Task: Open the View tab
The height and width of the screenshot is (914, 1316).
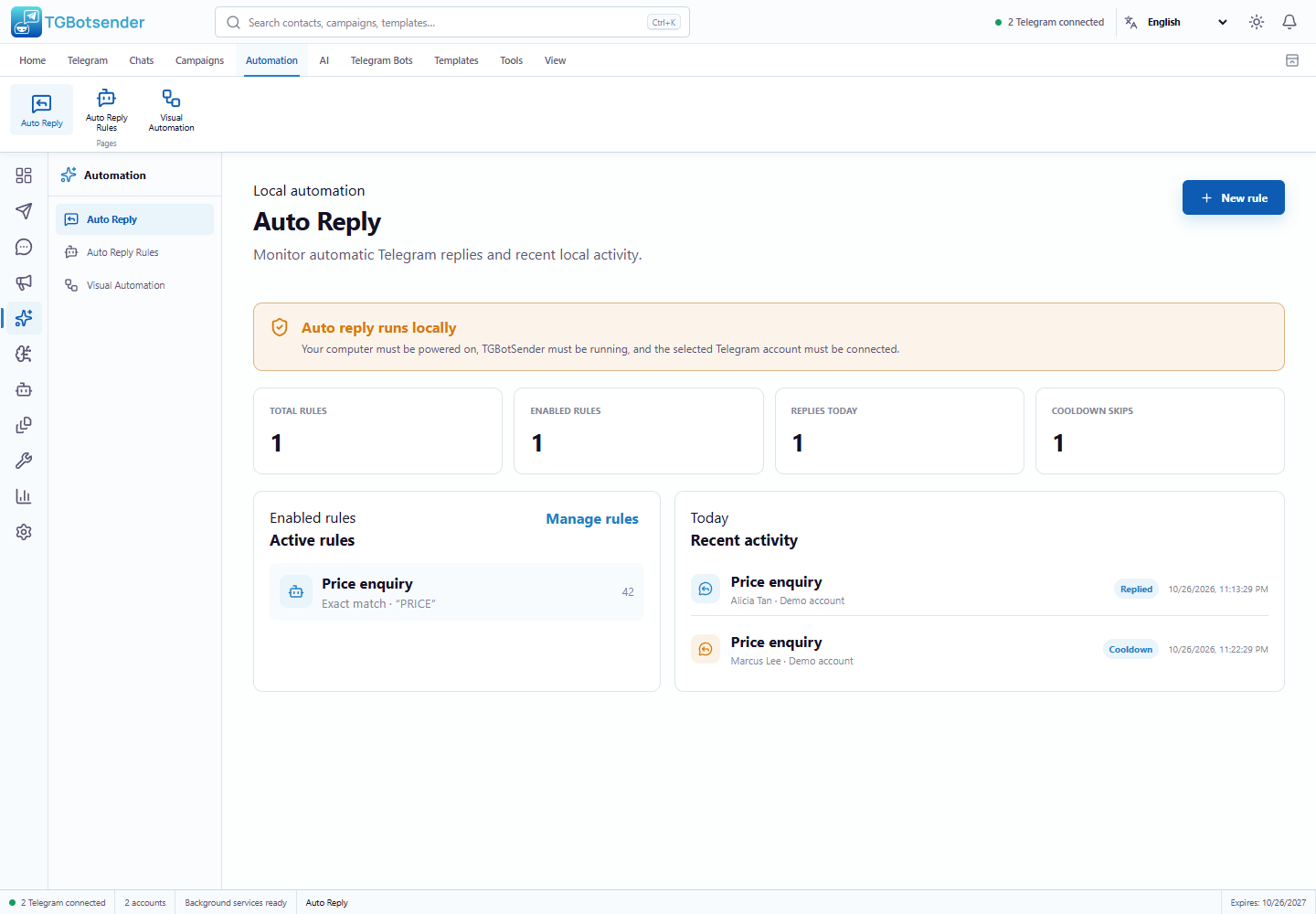Action: pyautogui.click(x=555, y=60)
